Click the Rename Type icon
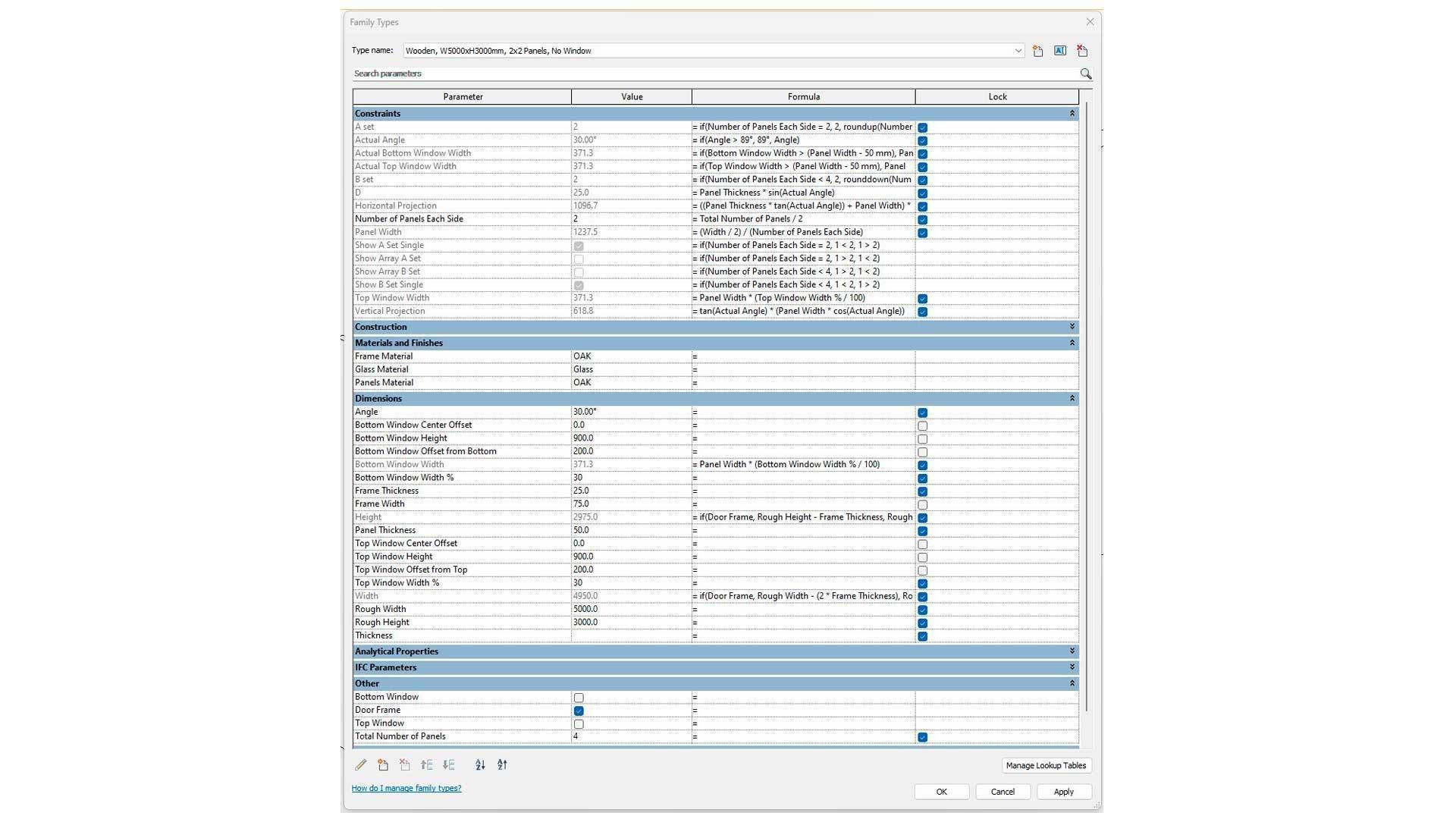This screenshot has width=1456, height=819. (1060, 51)
